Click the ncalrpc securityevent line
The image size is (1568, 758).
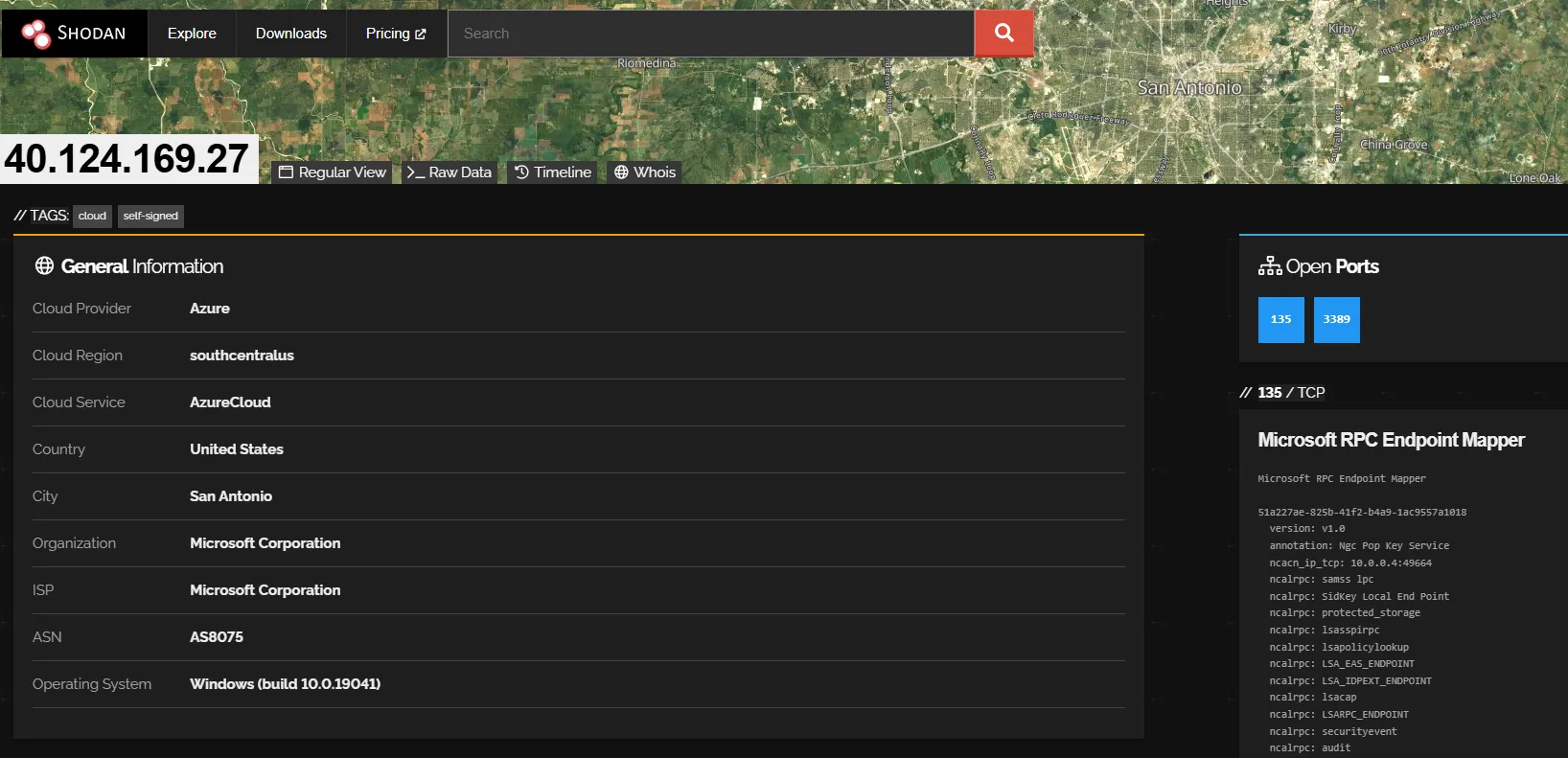click(x=1333, y=732)
